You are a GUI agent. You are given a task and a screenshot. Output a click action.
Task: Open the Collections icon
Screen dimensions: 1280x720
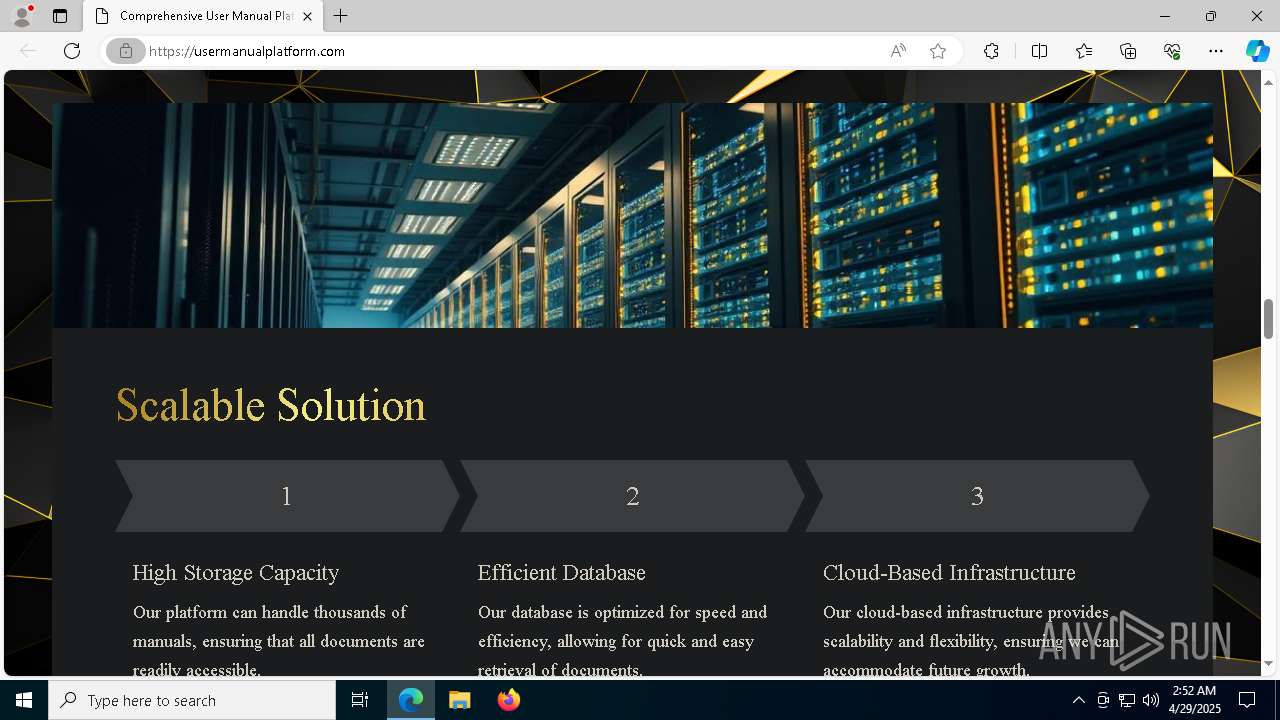(x=1128, y=51)
